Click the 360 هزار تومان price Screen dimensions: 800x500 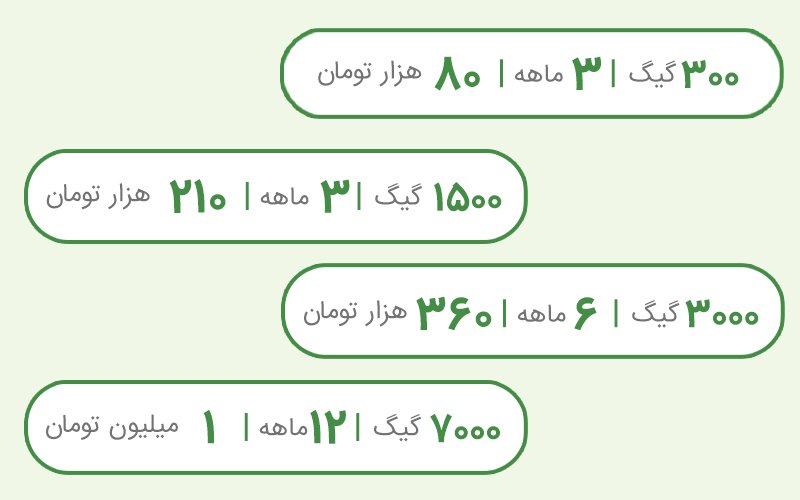[397, 312]
